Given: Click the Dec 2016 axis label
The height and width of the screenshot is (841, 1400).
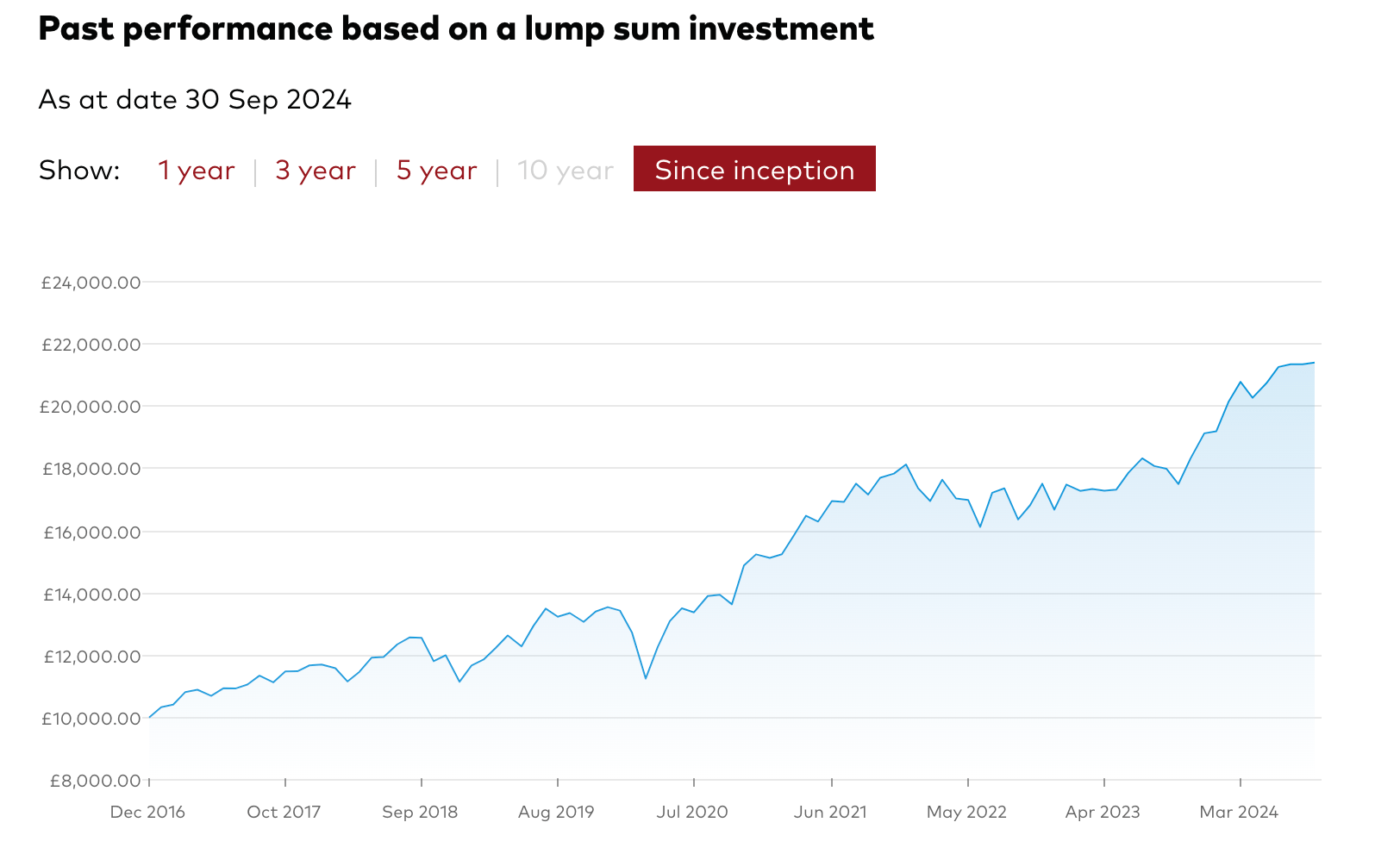Looking at the screenshot, I should click(148, 812).
